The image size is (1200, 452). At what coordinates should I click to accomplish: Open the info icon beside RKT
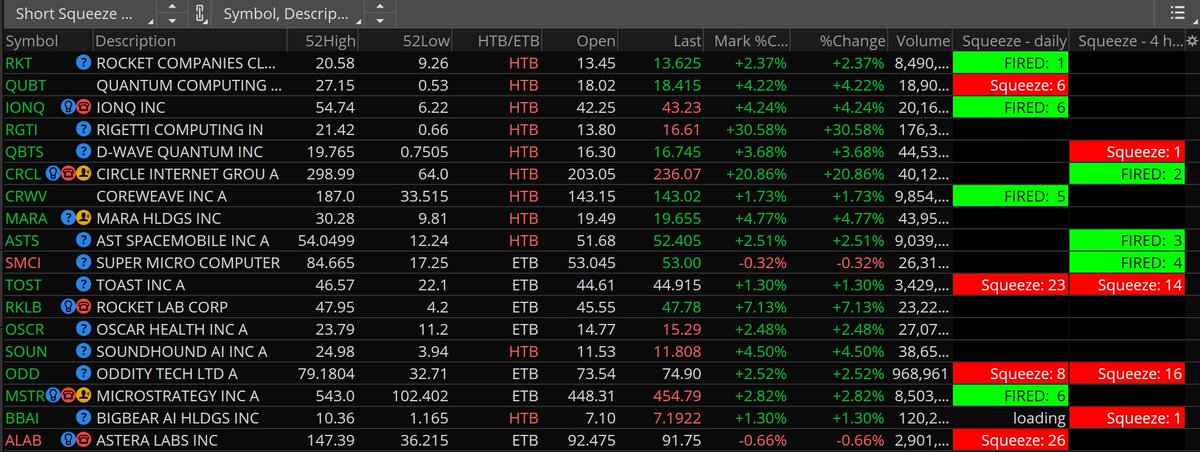83,62
